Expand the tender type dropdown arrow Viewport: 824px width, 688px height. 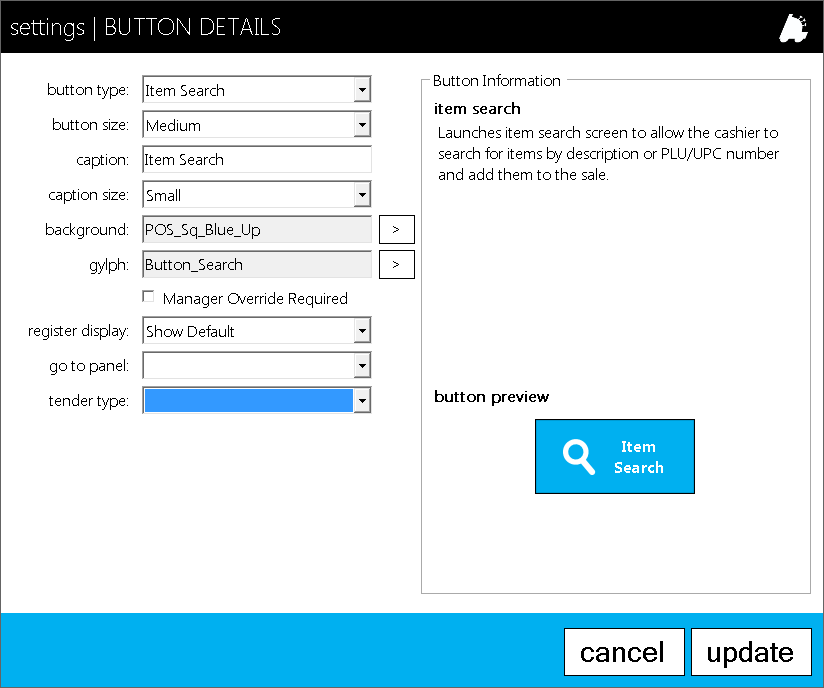pyautogui.click(x=362, y=401)
